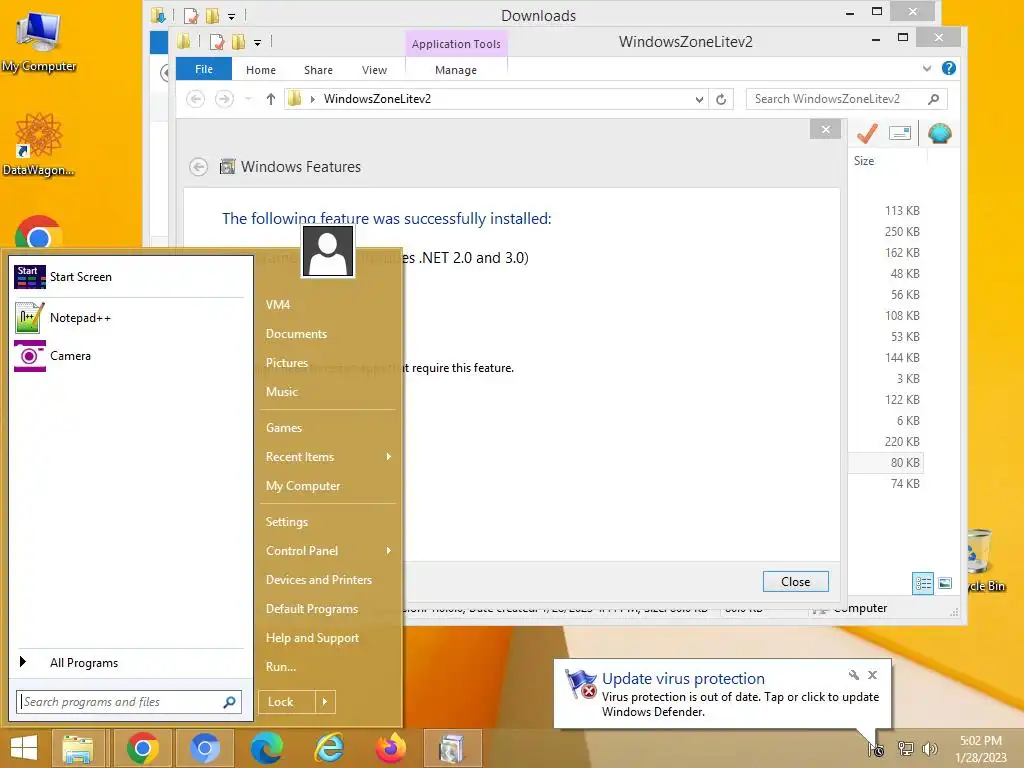This screenshot has height=768, width=1024.
Task: Open address bar history dropdown
Action: pyautogui.click(x=699, y=99)
